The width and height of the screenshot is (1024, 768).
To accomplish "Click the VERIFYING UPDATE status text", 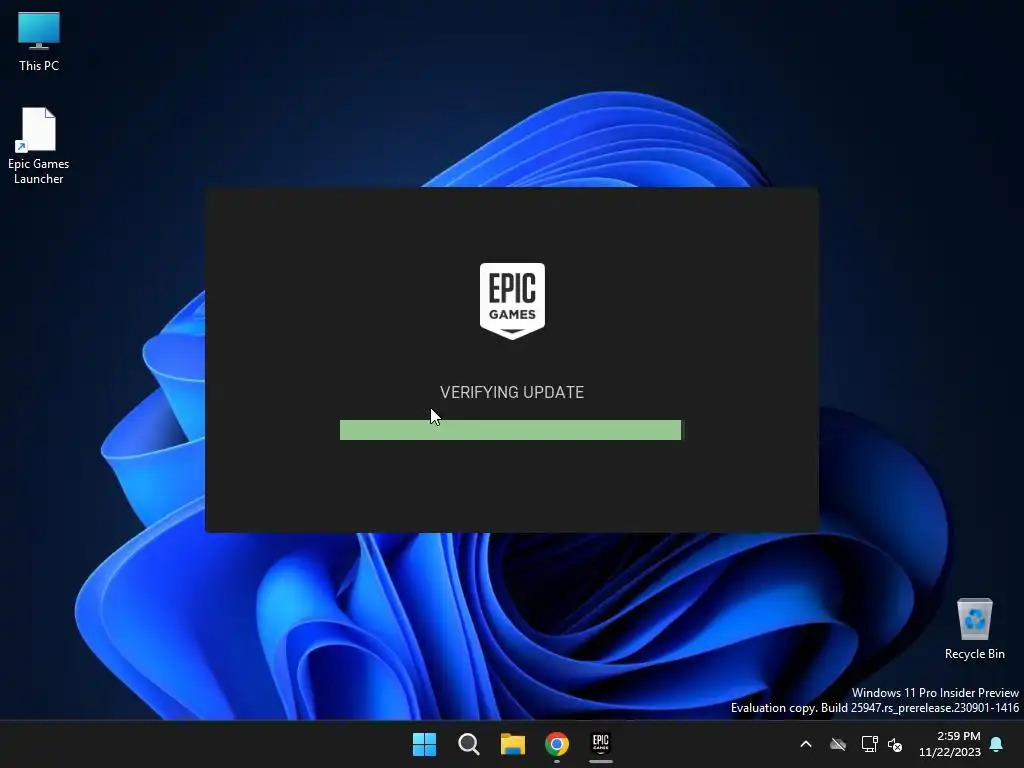I will click(x=512, y=392).
